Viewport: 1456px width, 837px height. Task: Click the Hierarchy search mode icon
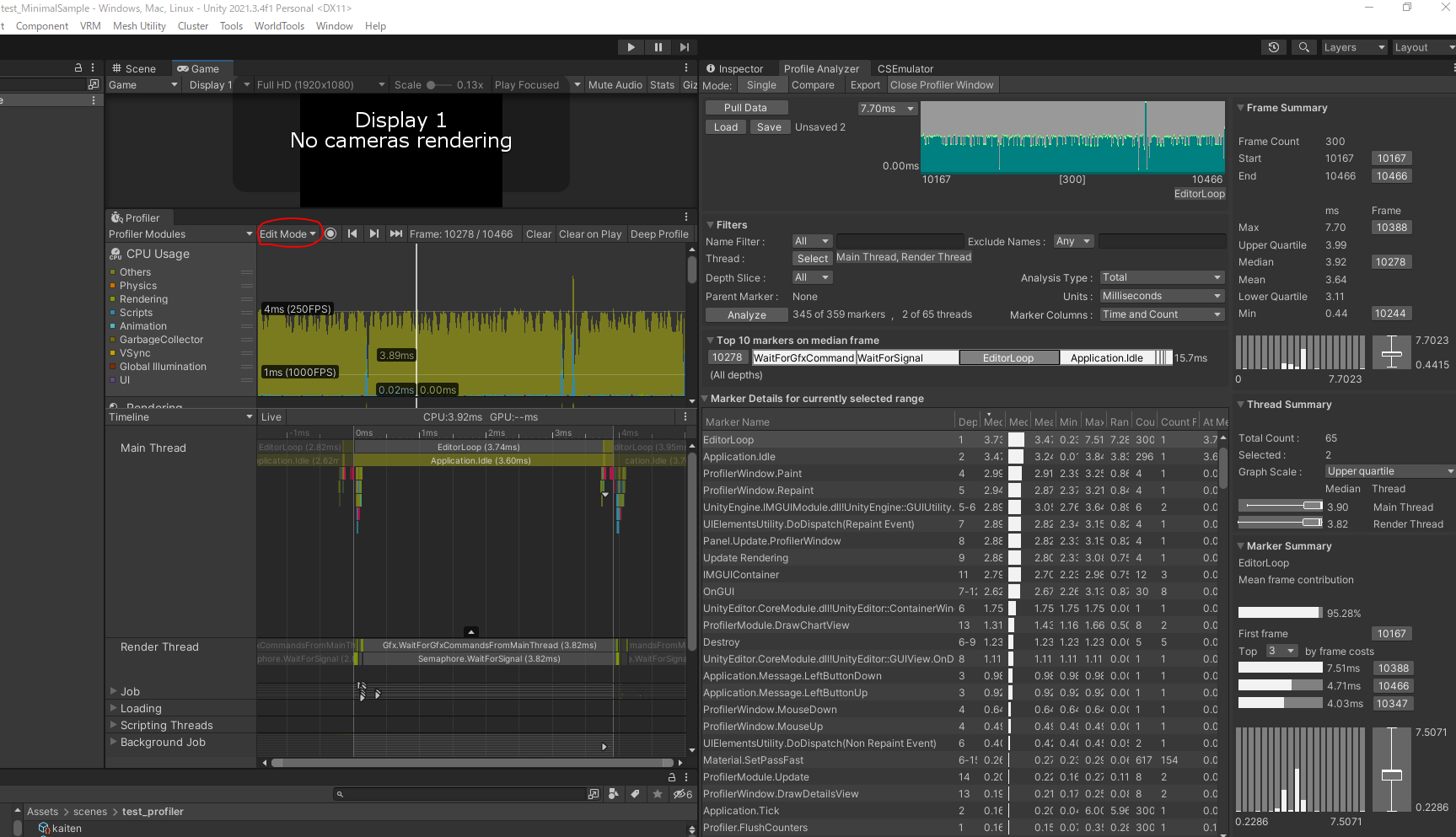click(x=94, y=84)
